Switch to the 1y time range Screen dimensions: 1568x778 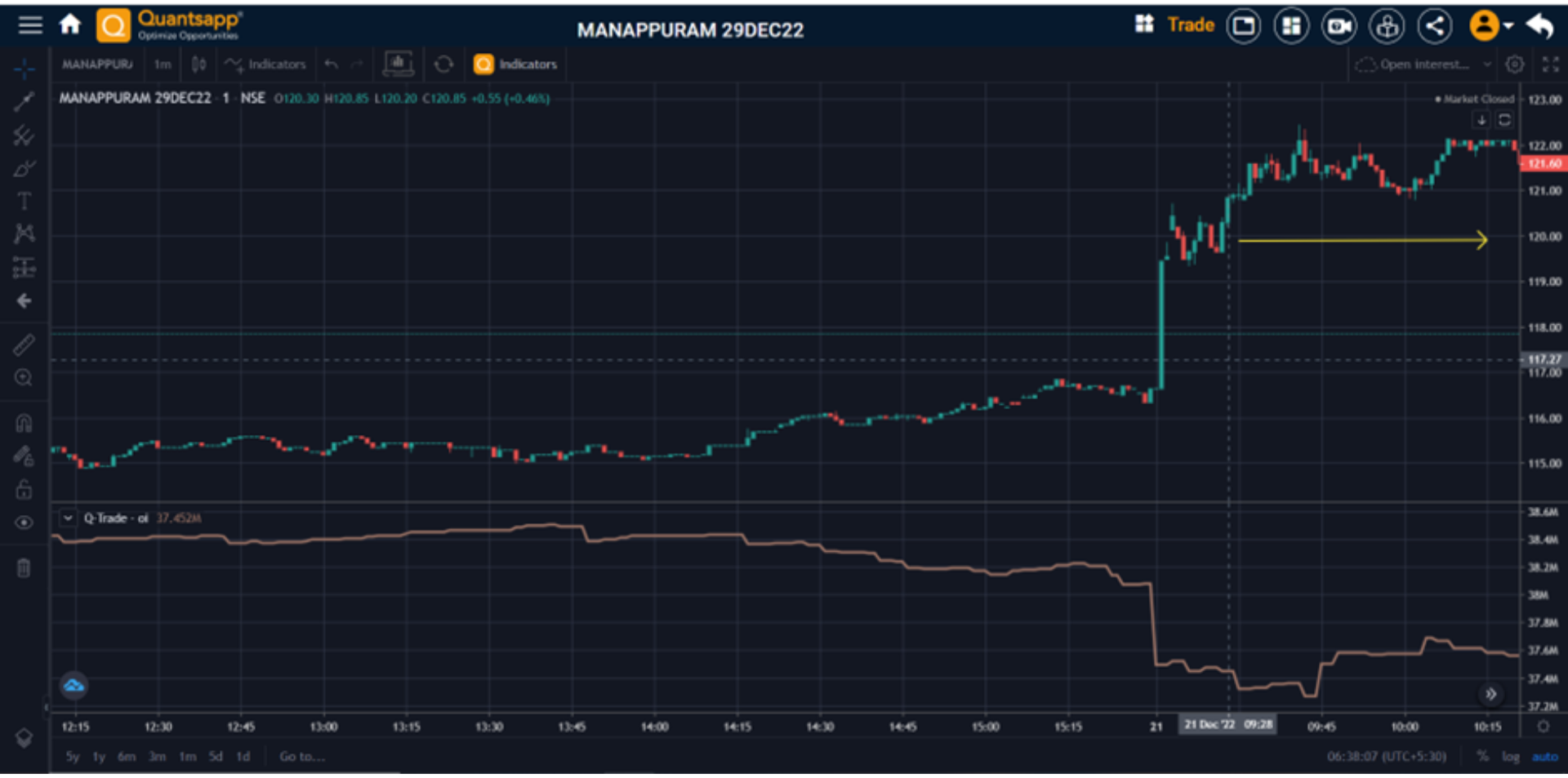(x=99, y=757)
